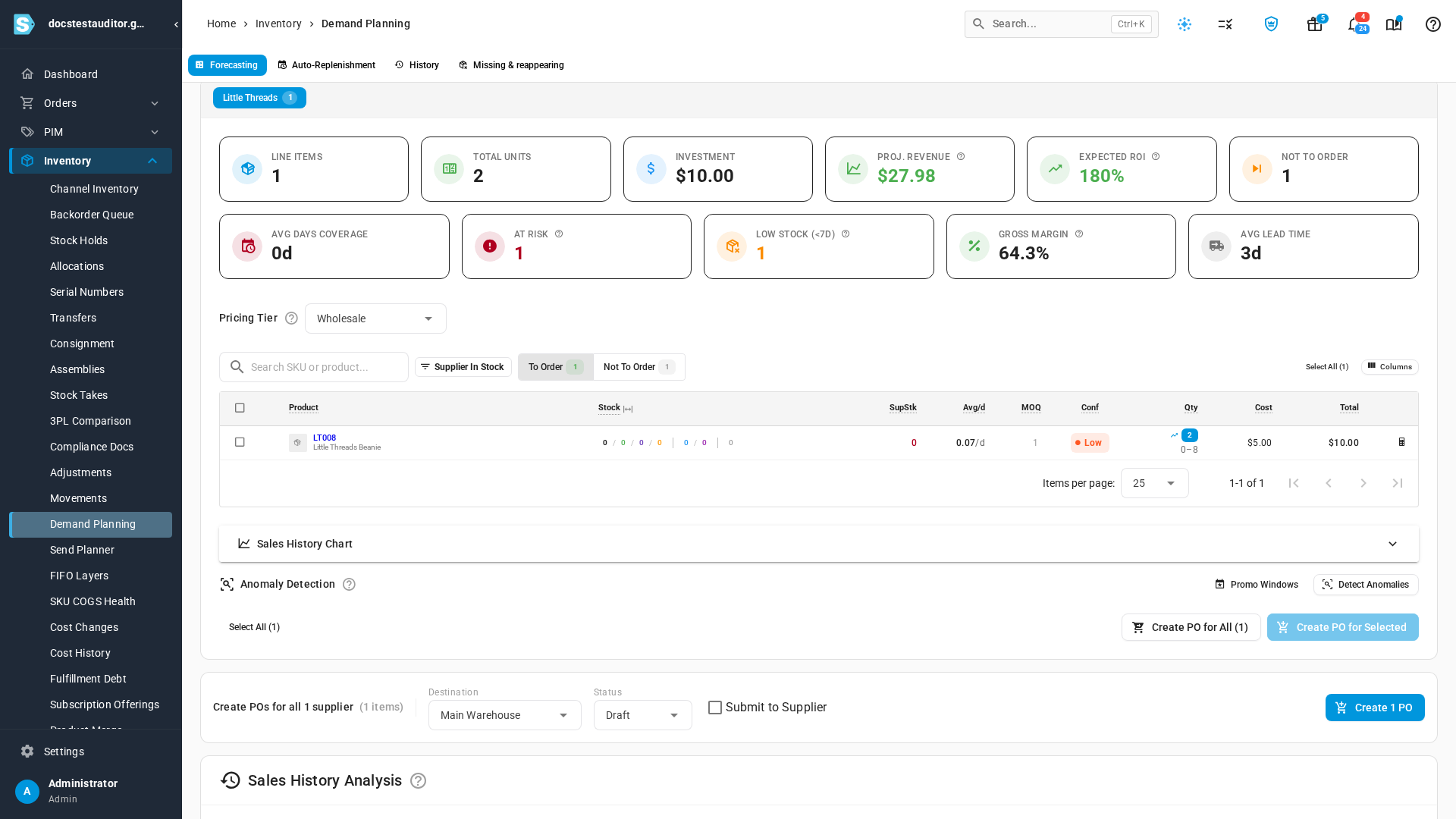
Task: Select the To Order filter
Action: (x=556, y=367)
